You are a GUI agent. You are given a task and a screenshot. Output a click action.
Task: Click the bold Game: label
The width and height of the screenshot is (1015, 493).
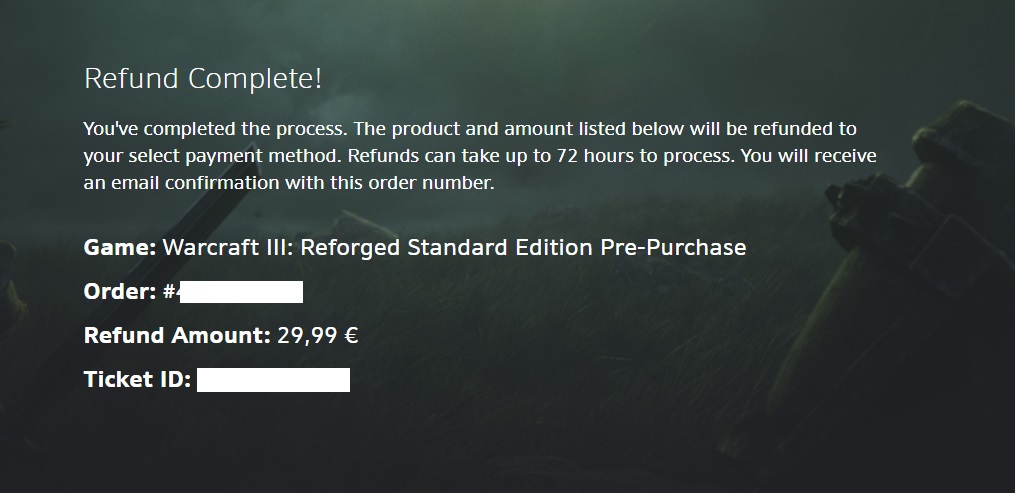pos(119,247)
